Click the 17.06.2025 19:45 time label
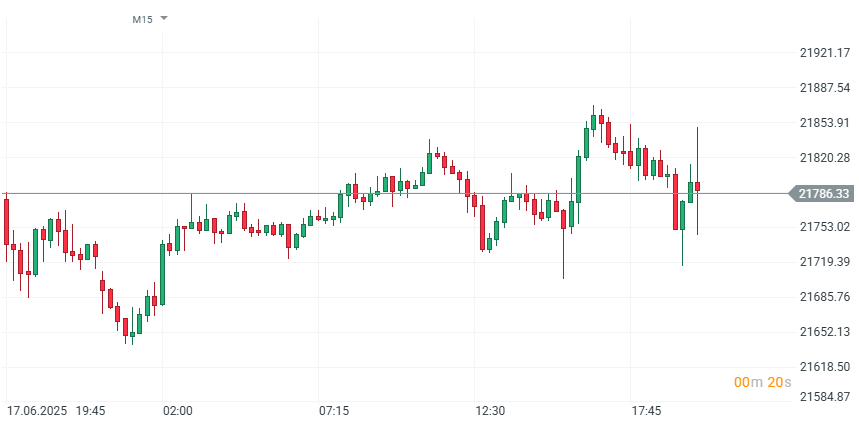 click(56, 411)
